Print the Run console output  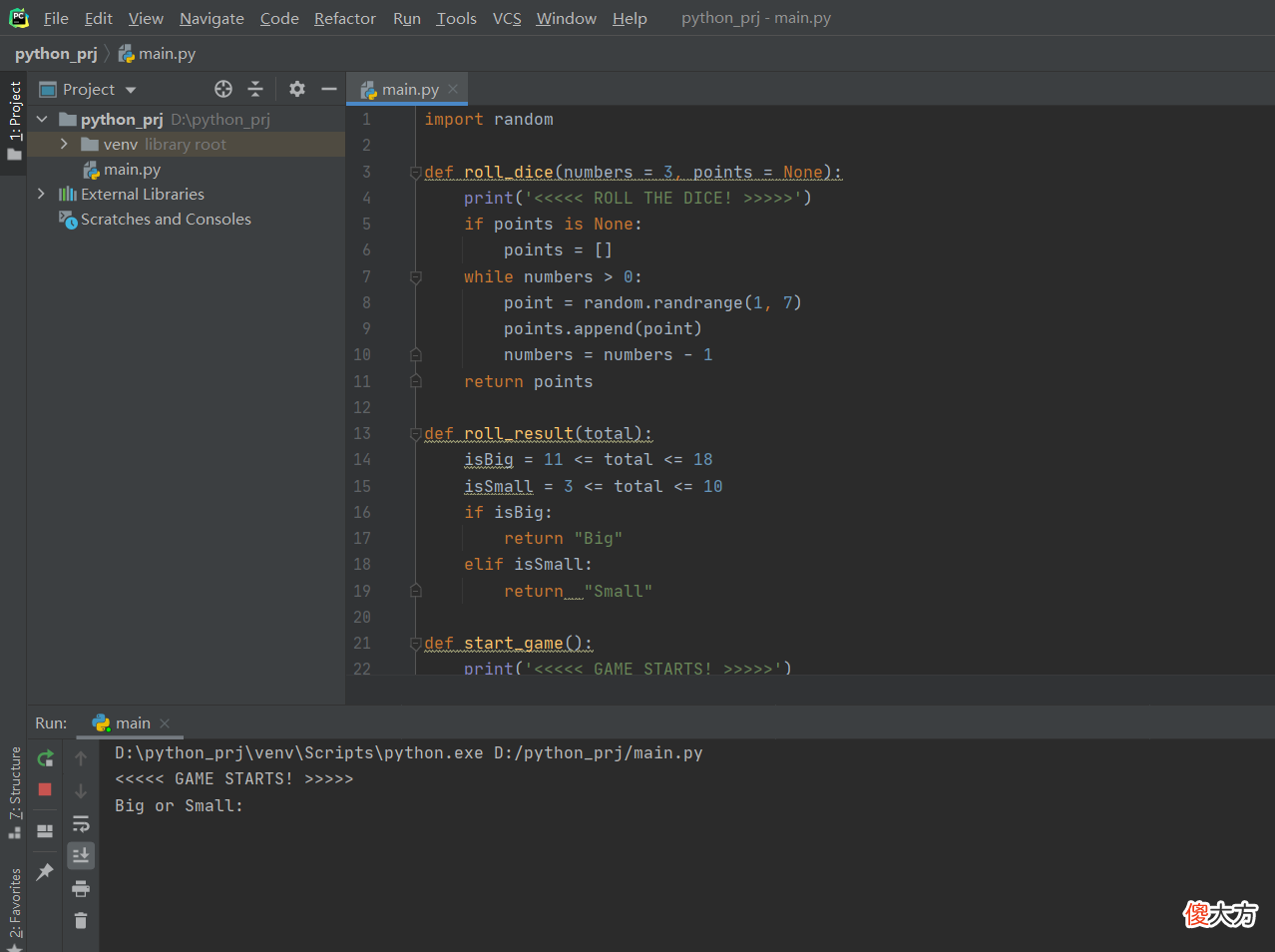[x=81, y=888]
